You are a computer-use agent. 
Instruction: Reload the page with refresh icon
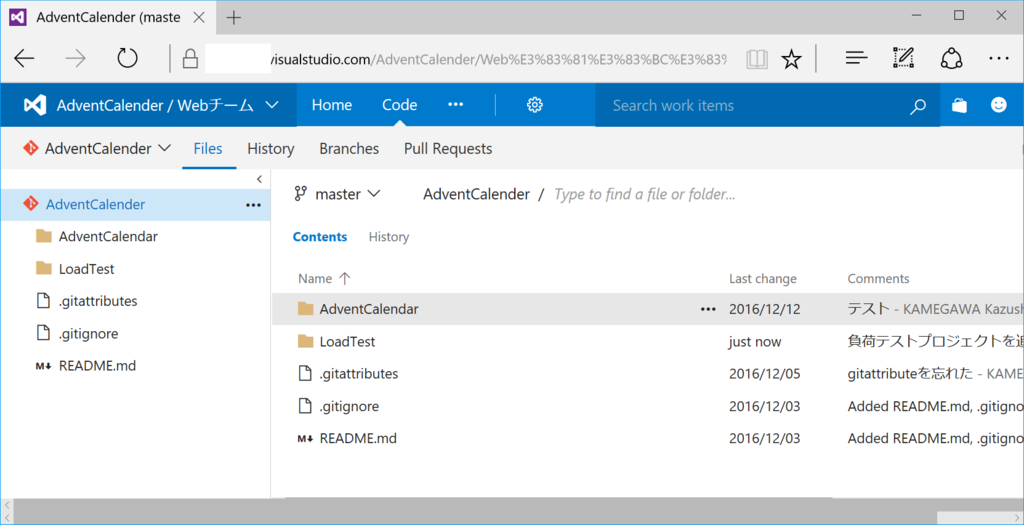click(127, 59)
